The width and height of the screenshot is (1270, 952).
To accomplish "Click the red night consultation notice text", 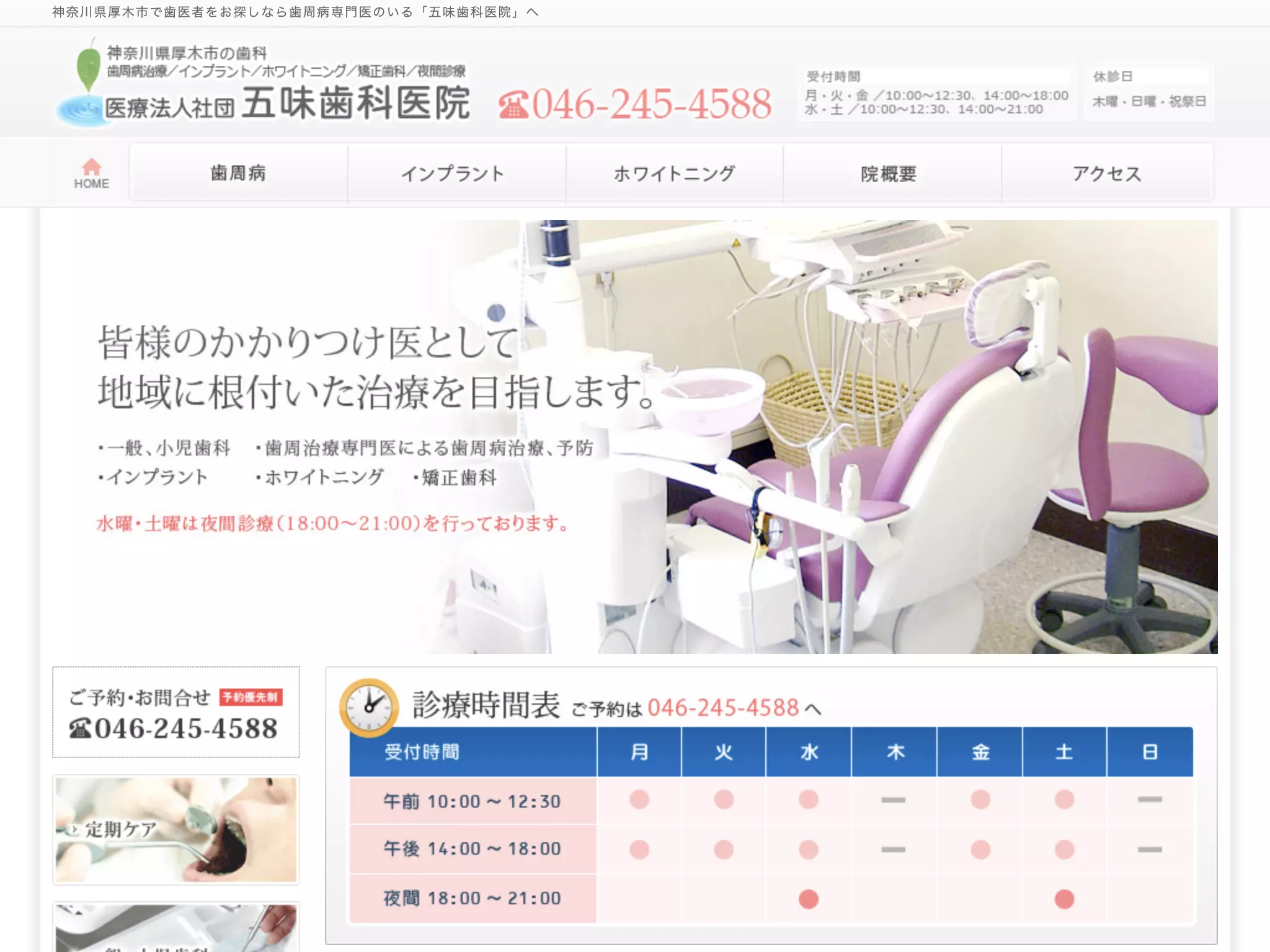I will pos(332,524).
